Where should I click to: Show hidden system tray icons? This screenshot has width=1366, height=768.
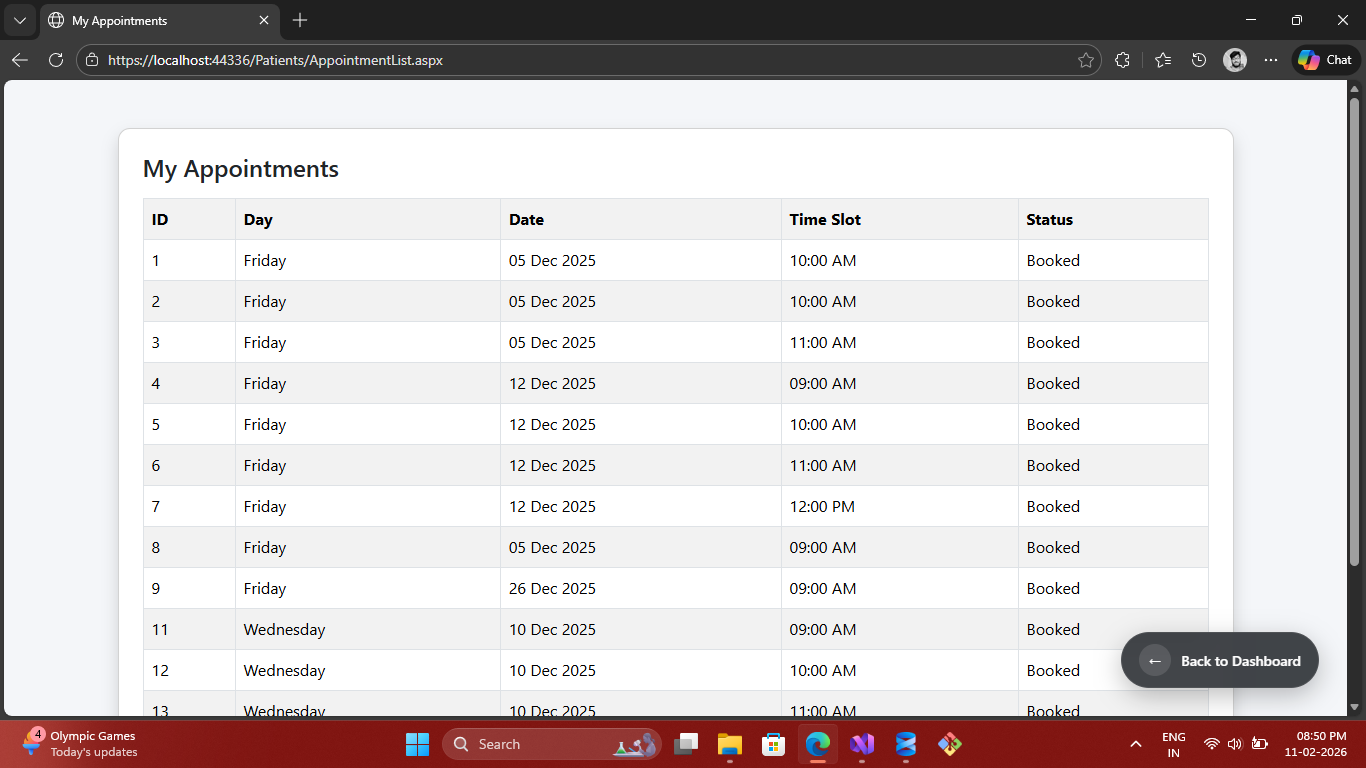pyautogui.click(x=1136, y=744)
